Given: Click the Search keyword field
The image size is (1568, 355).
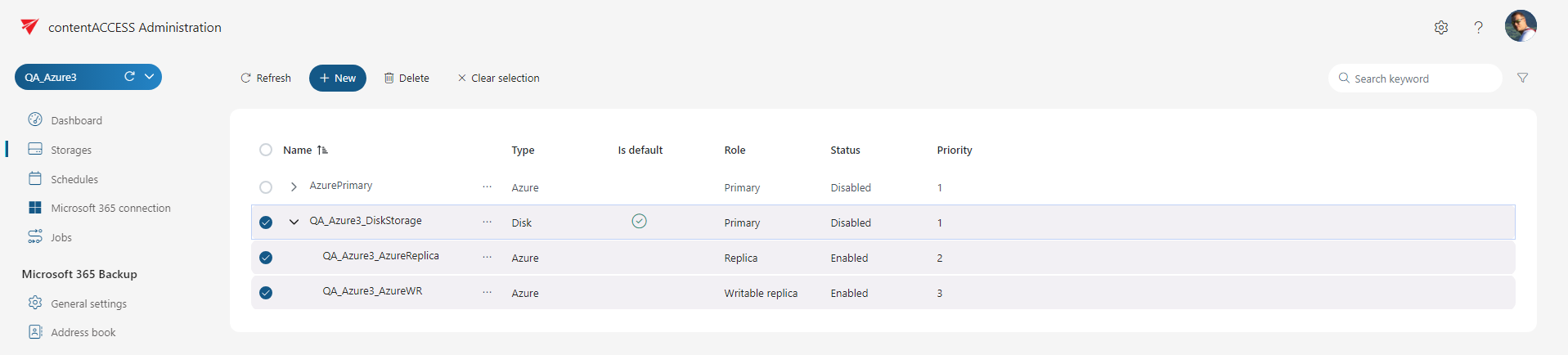Looking at the screenshot, I should [1416, 79].
